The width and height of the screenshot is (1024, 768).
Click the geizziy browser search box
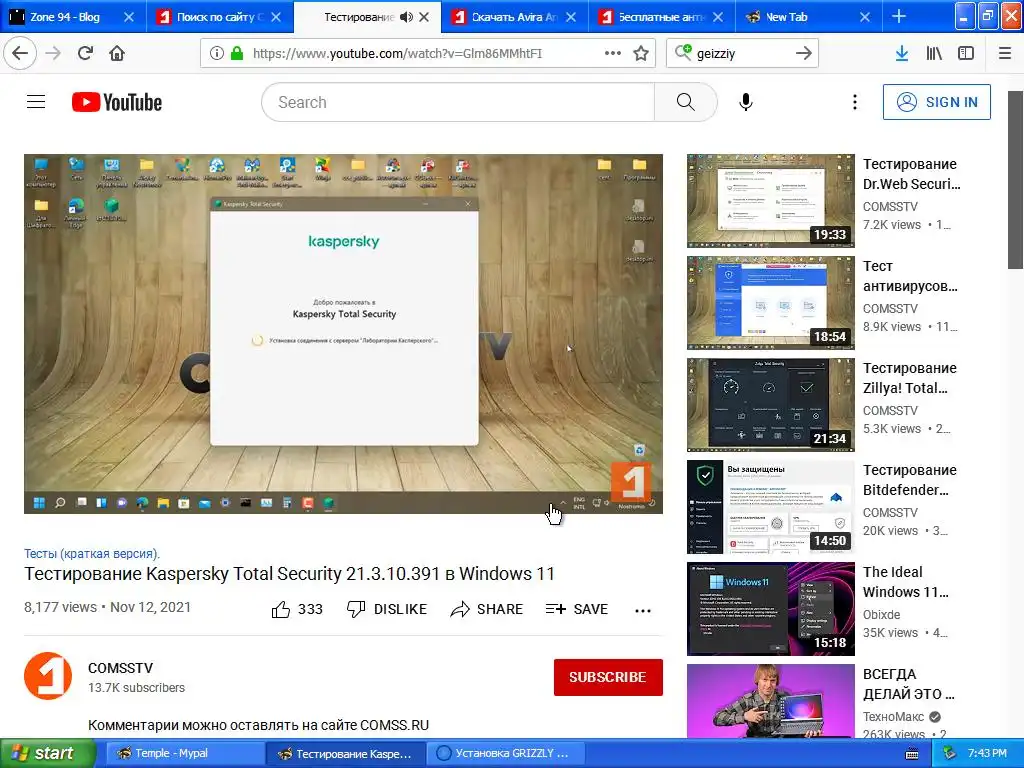click(x=743, y=54)
